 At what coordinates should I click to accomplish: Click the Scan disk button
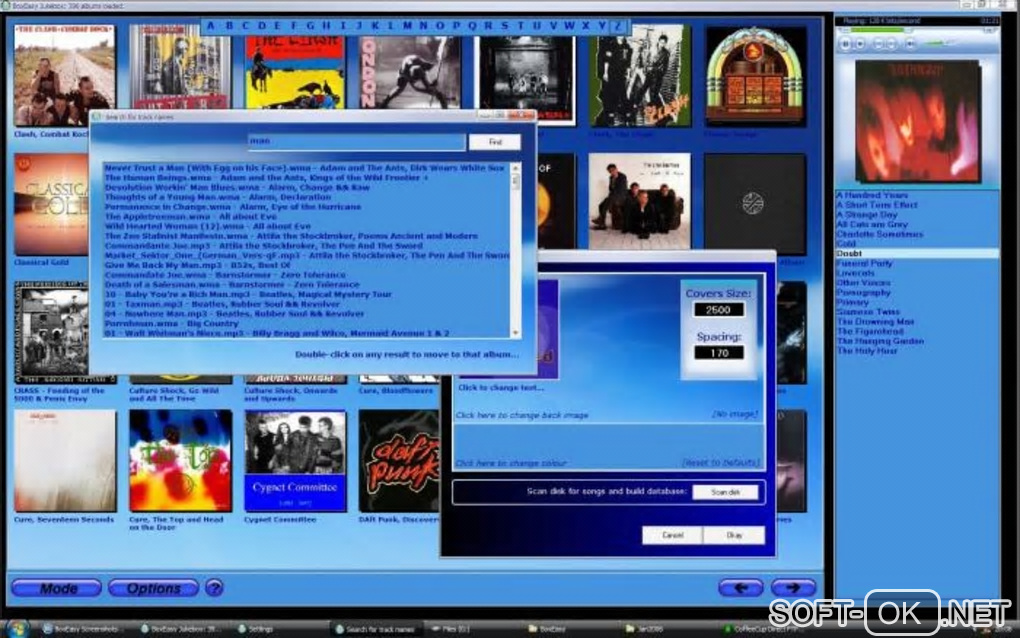pos(725,492)
